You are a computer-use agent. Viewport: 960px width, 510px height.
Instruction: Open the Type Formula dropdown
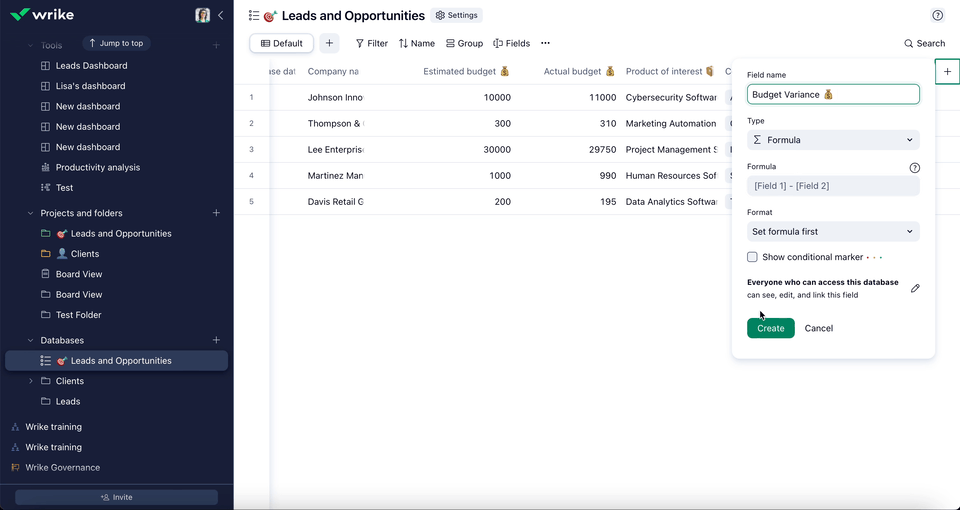point(832,140)
